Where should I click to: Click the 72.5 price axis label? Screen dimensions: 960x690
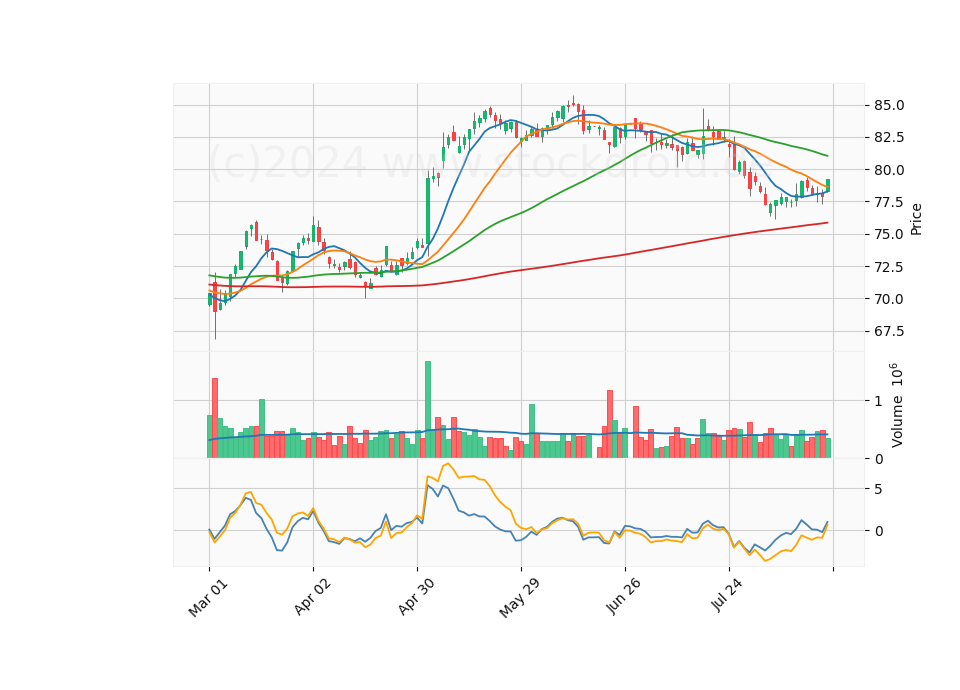tap(889, 267)
